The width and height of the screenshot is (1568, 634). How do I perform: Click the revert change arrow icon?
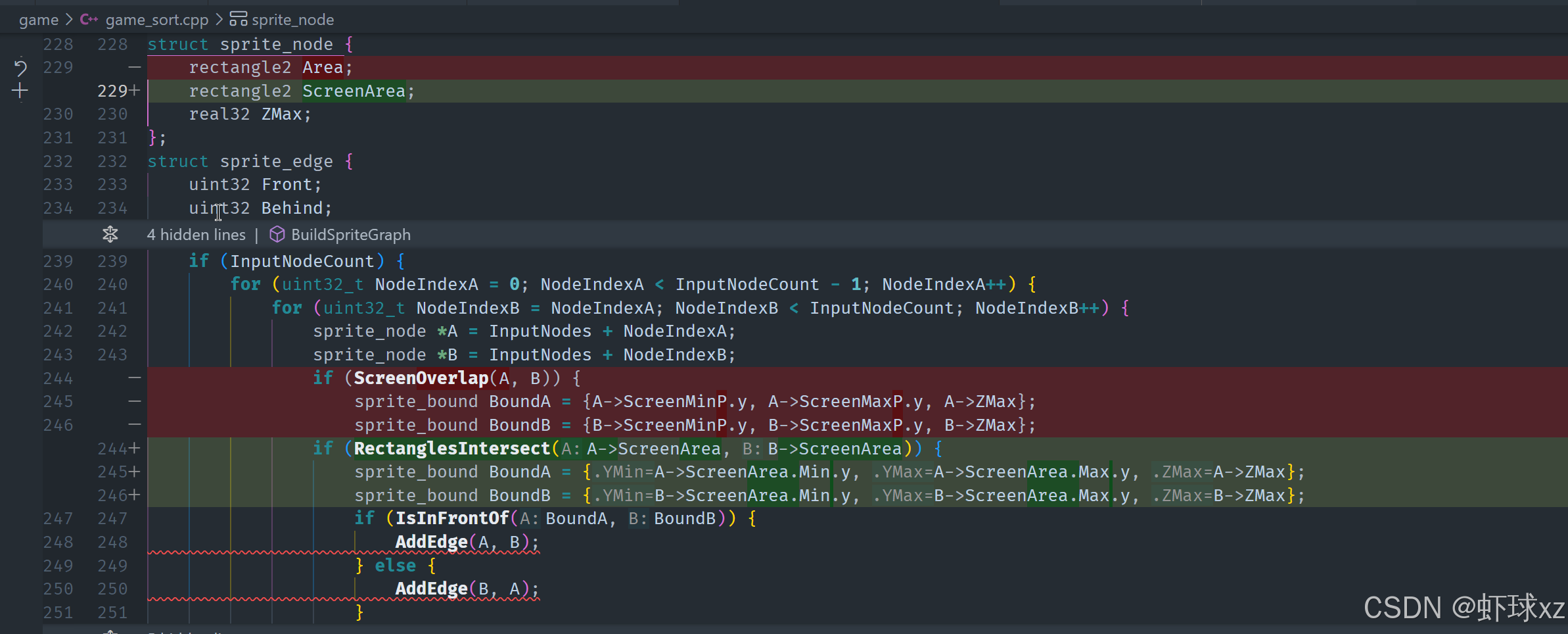(x=20, y=68)
